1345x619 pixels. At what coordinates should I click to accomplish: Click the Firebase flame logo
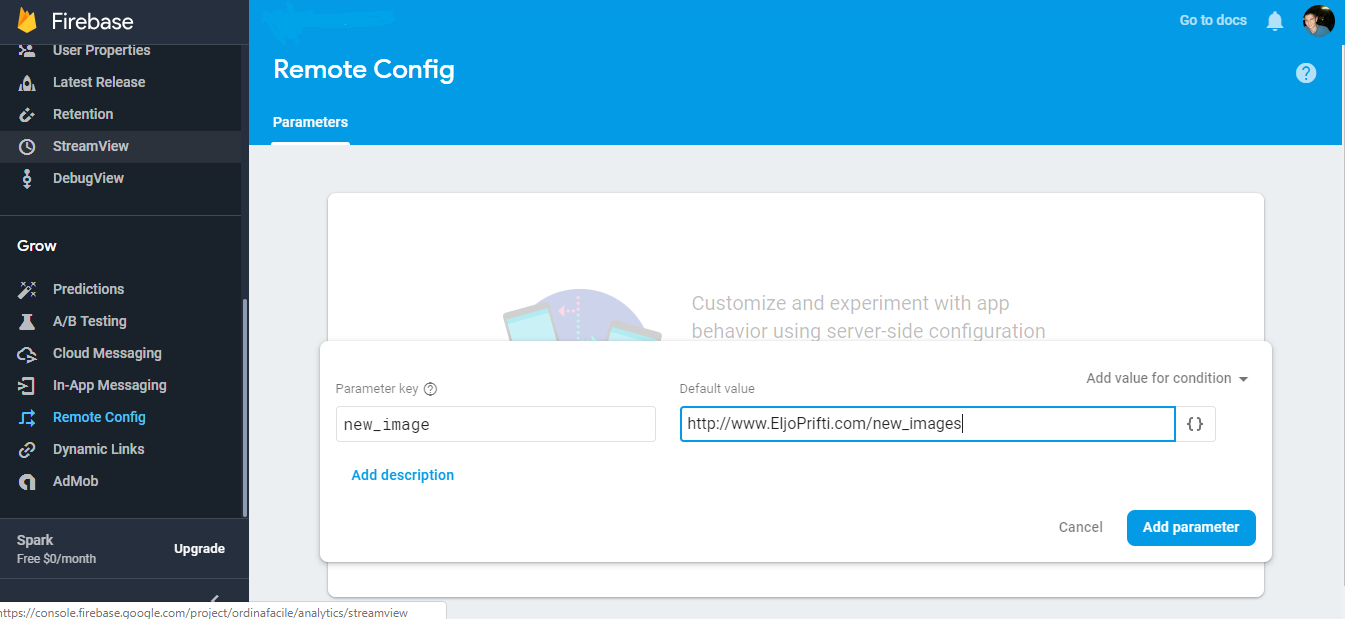(27, 20)
